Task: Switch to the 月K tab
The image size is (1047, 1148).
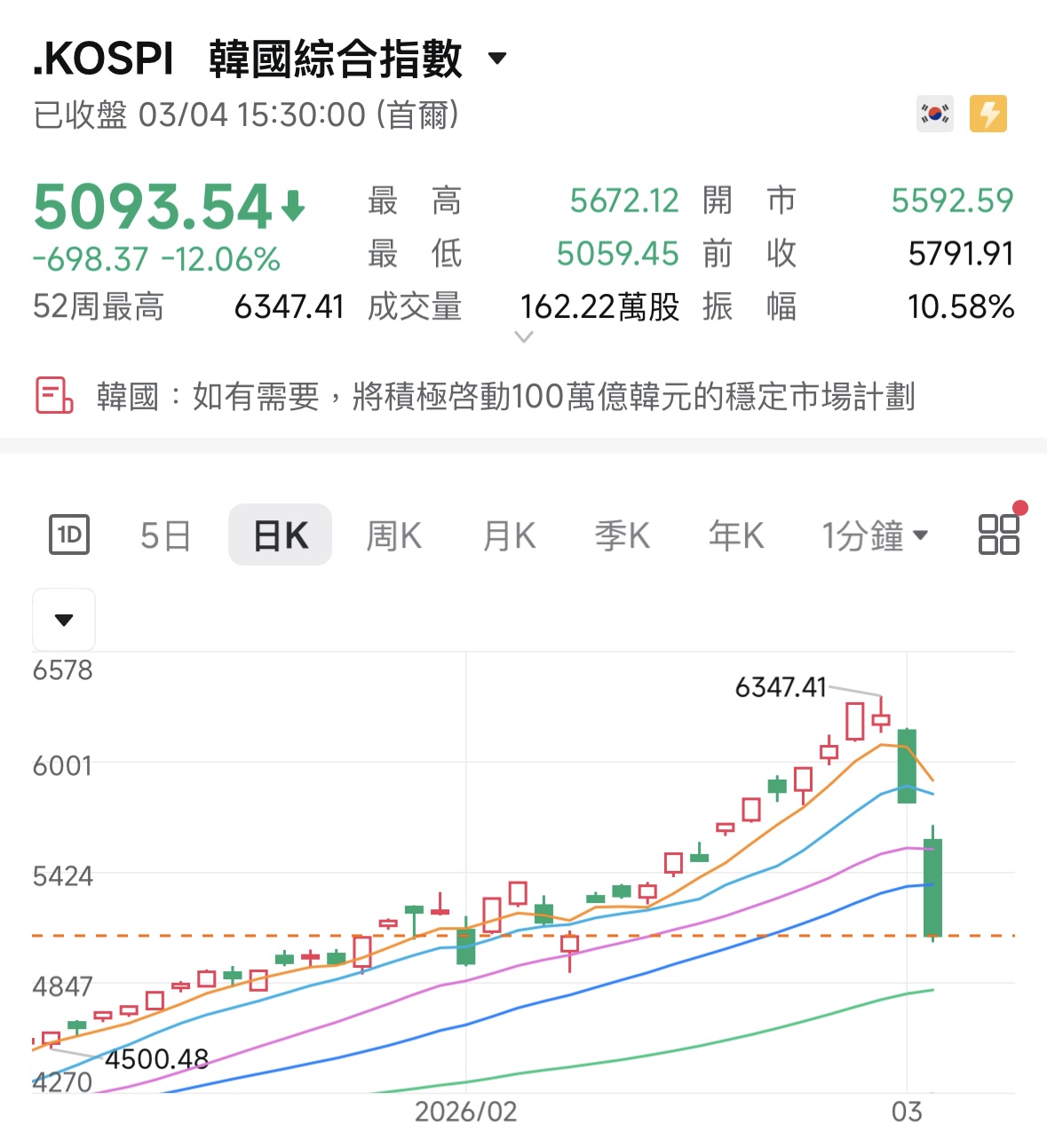Action: 508,534
